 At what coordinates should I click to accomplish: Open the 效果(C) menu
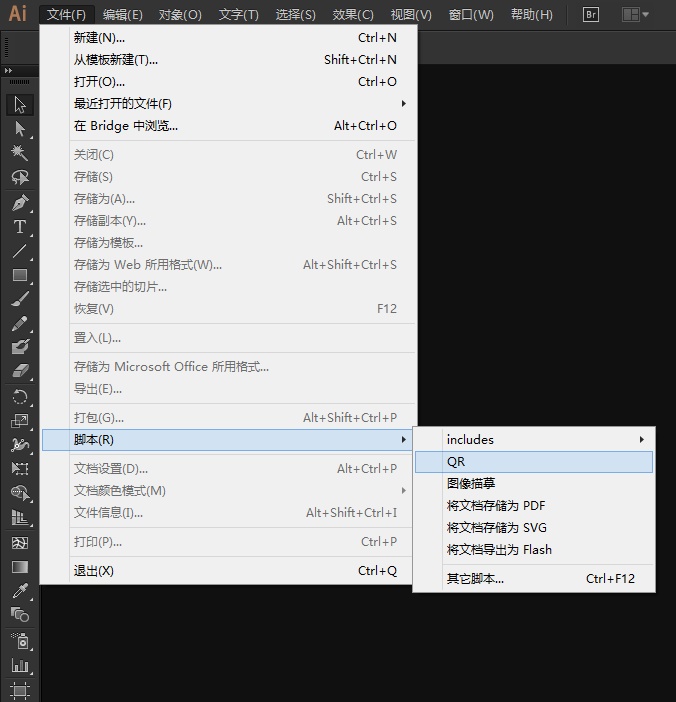coord(353,15)
